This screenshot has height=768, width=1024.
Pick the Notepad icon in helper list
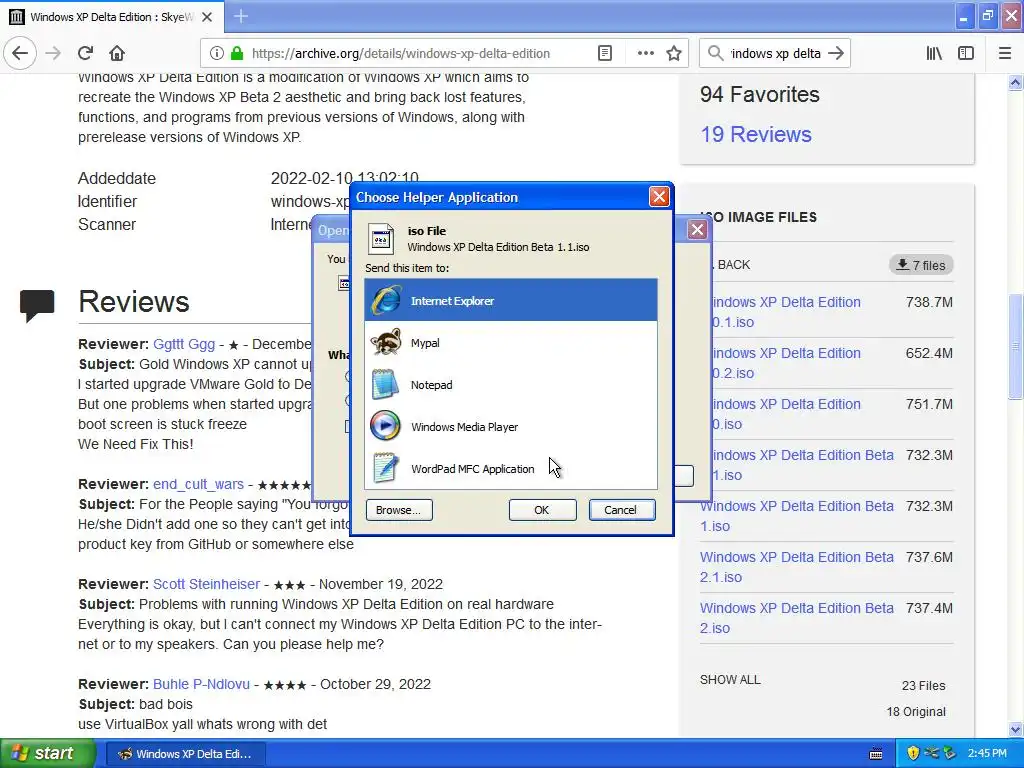[385, 384]
